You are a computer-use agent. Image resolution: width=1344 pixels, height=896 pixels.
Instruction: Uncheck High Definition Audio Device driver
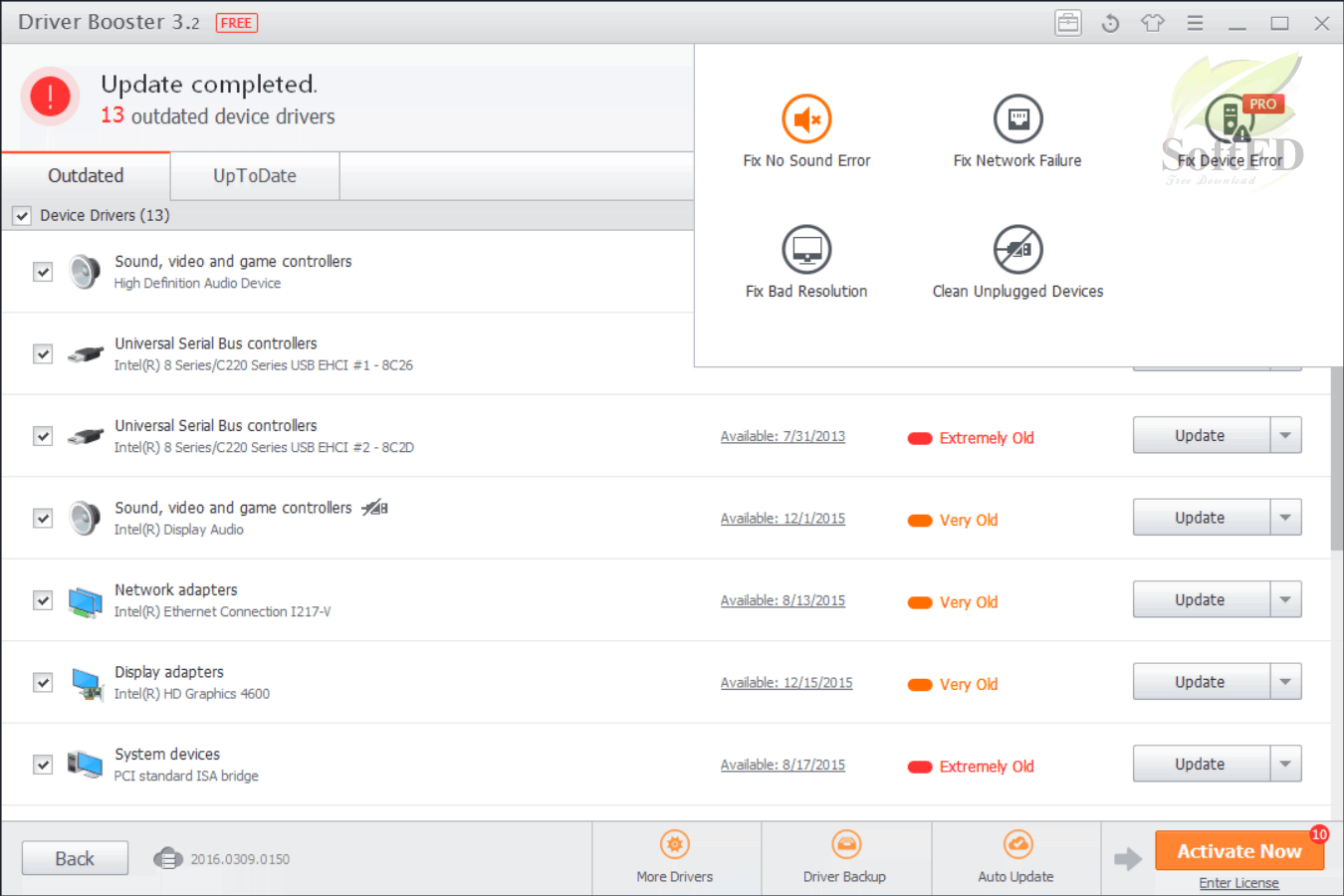click(43, 272)
